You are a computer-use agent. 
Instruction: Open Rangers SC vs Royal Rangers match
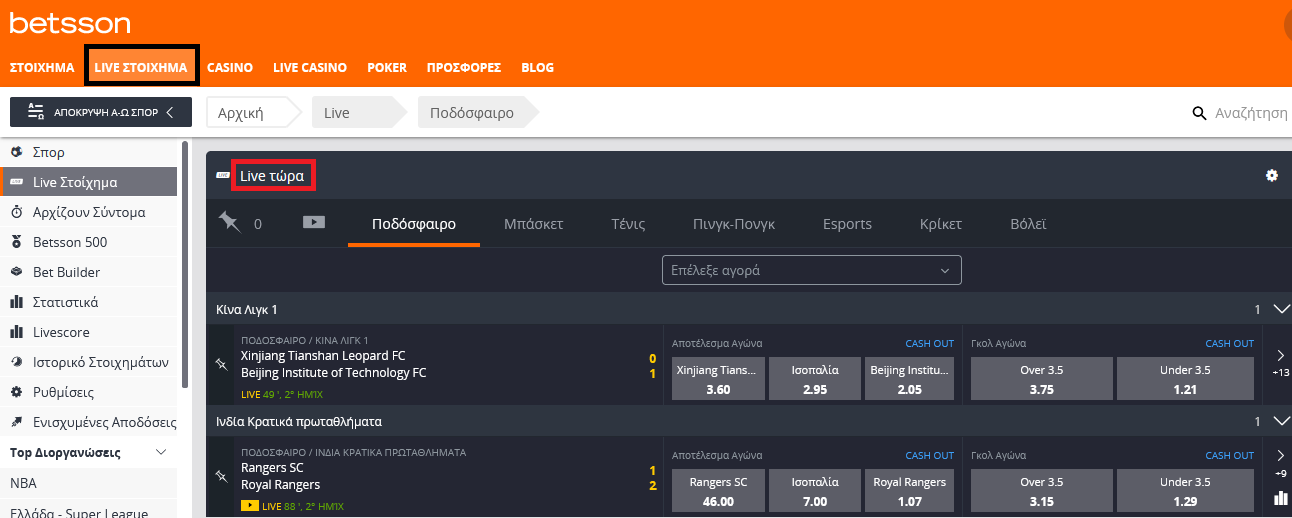[281, 476]
